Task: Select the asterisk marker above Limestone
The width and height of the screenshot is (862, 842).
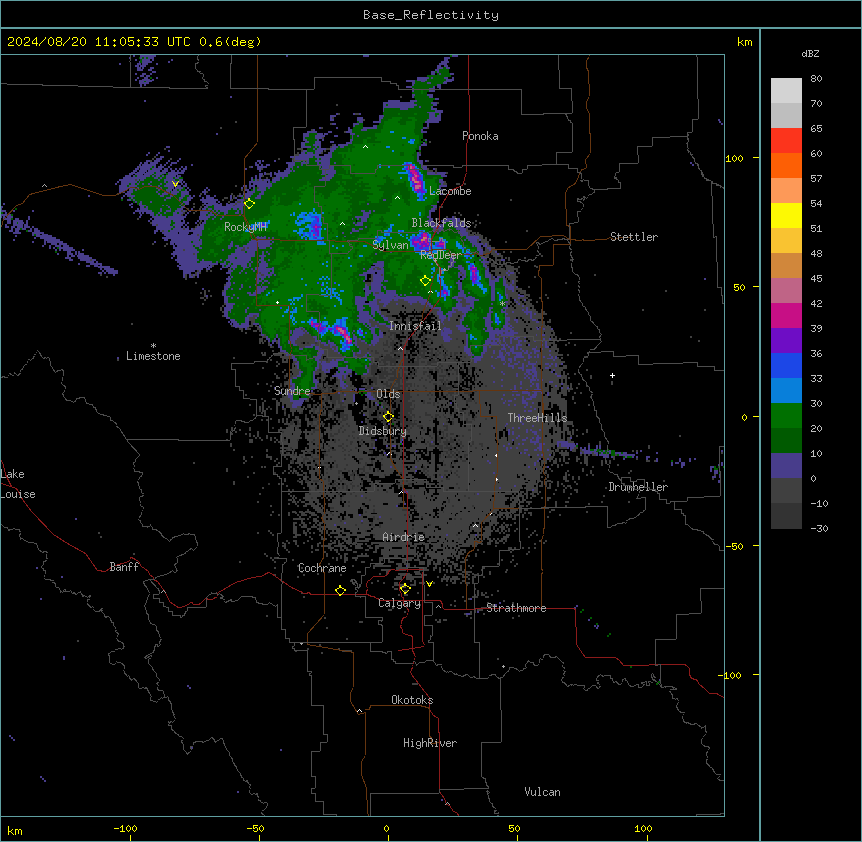Action: click(x=153, y=346)
